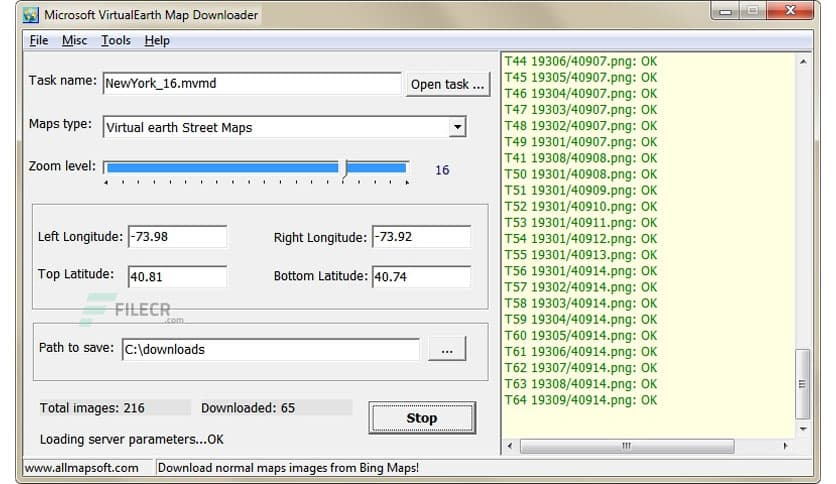Click log line T63 19308/40914.png: OK
Screen dimensions: 836x484
(x=581, y=384)
